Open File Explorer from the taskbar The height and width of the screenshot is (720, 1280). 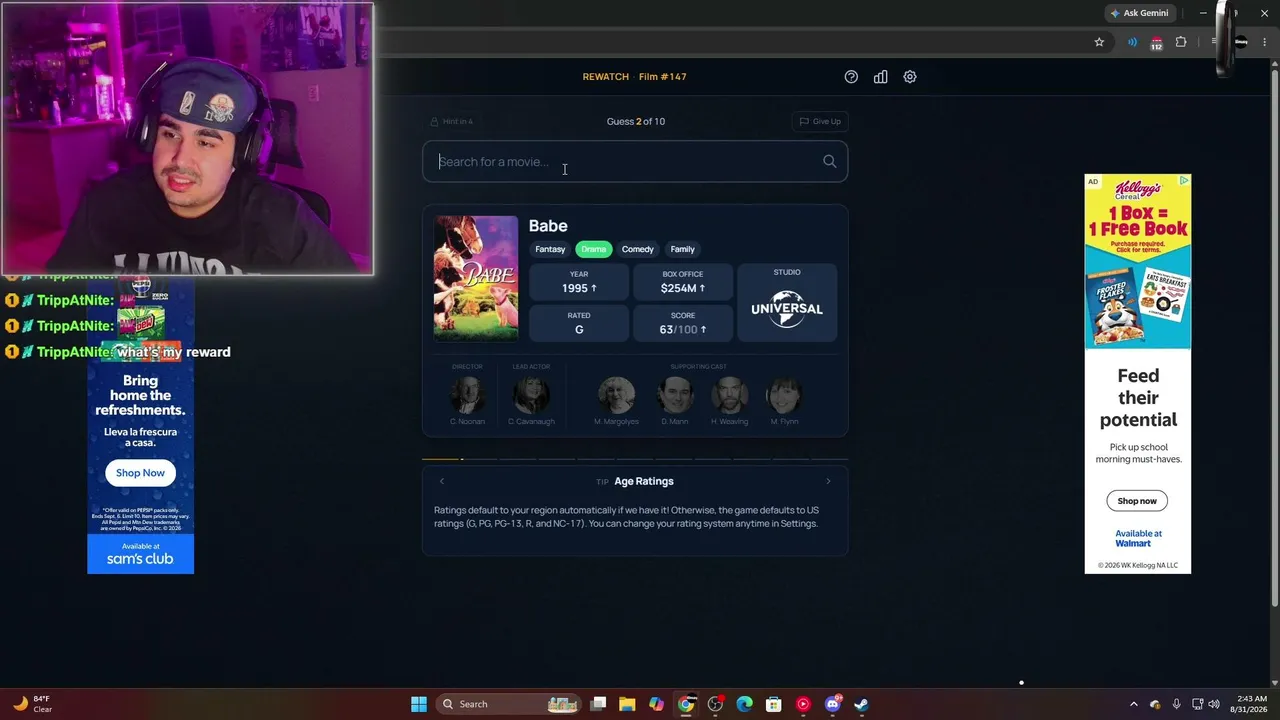pyautogui.click(x=627, y=704)
